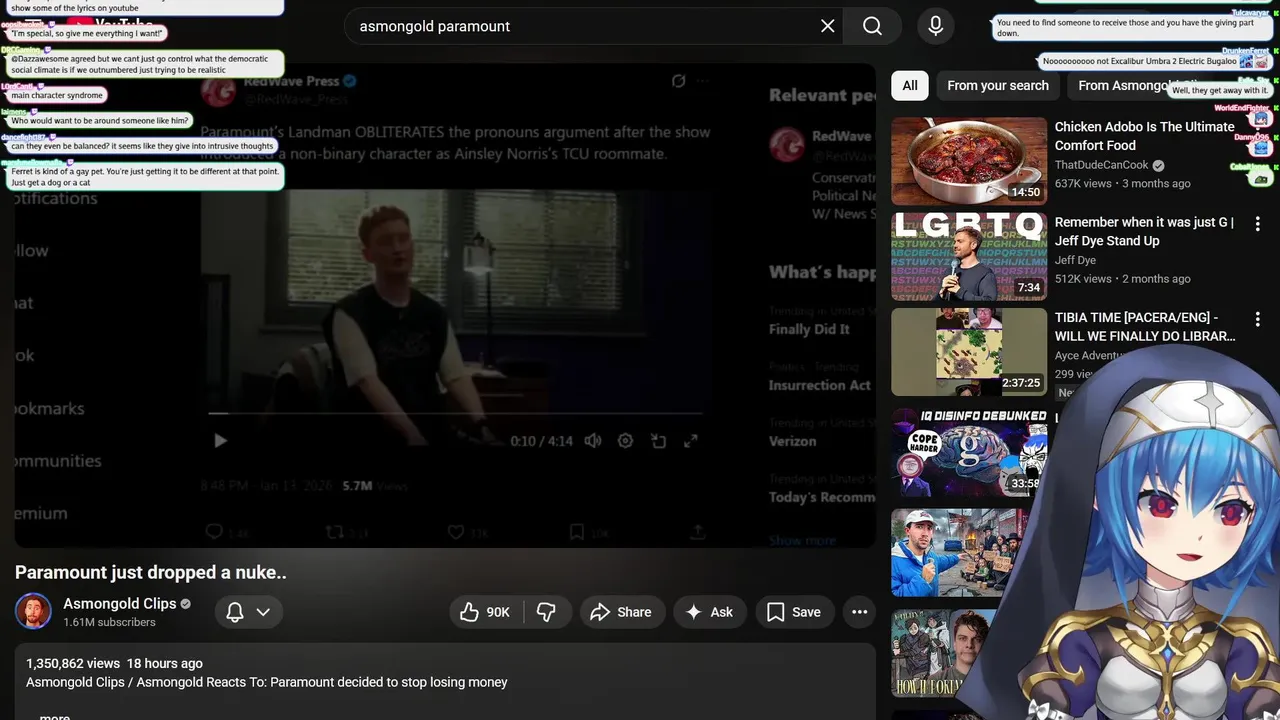The image size is (1280, 720).
Task: Open the 'Asmongold Clips' channel name
Action: coord(120,603)
